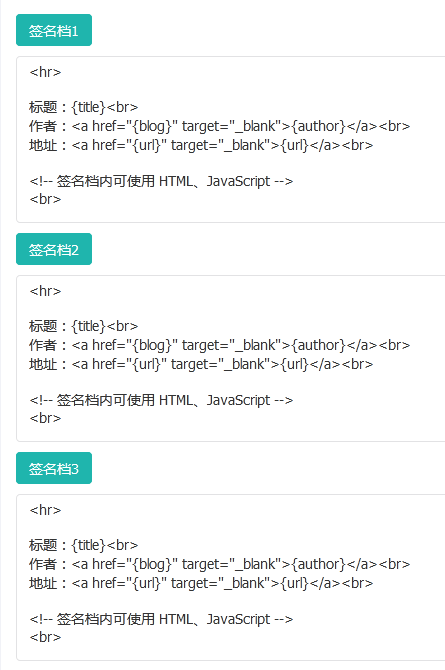
Task: Click the 签名档1 green button
Action: click(54, 30)
